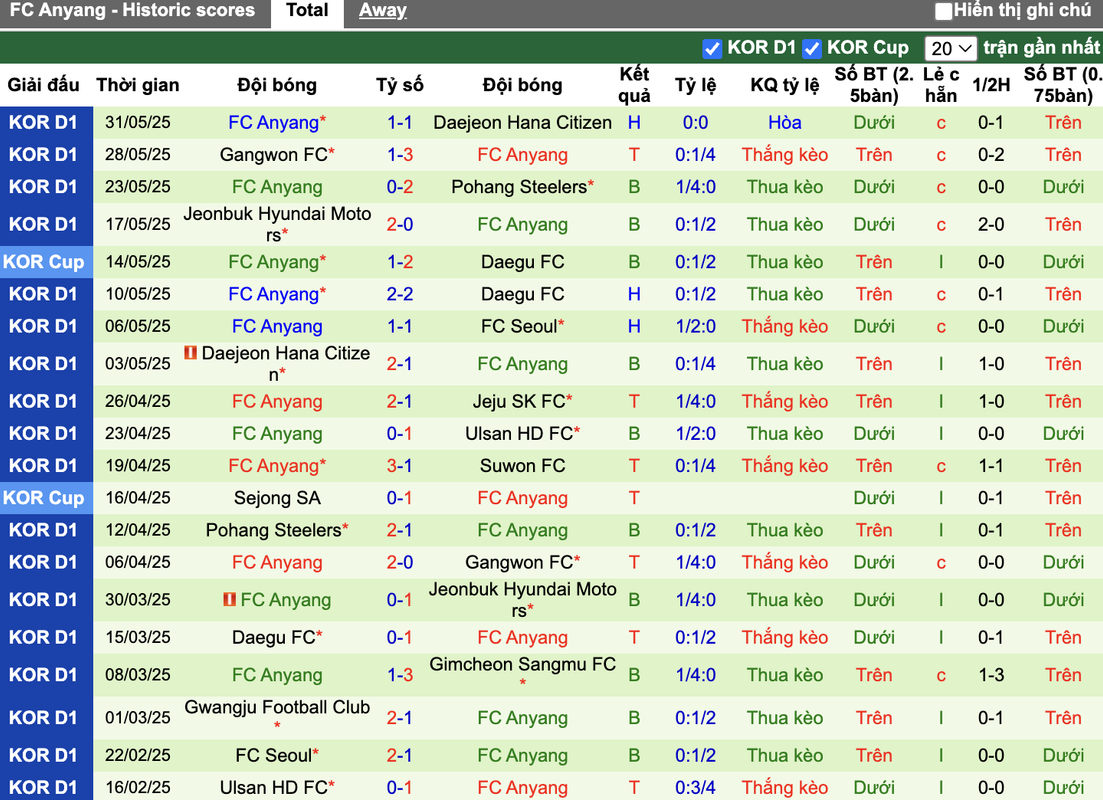
Task: Open Gwangju Football Club team link
Action: [x=277, y=708]
